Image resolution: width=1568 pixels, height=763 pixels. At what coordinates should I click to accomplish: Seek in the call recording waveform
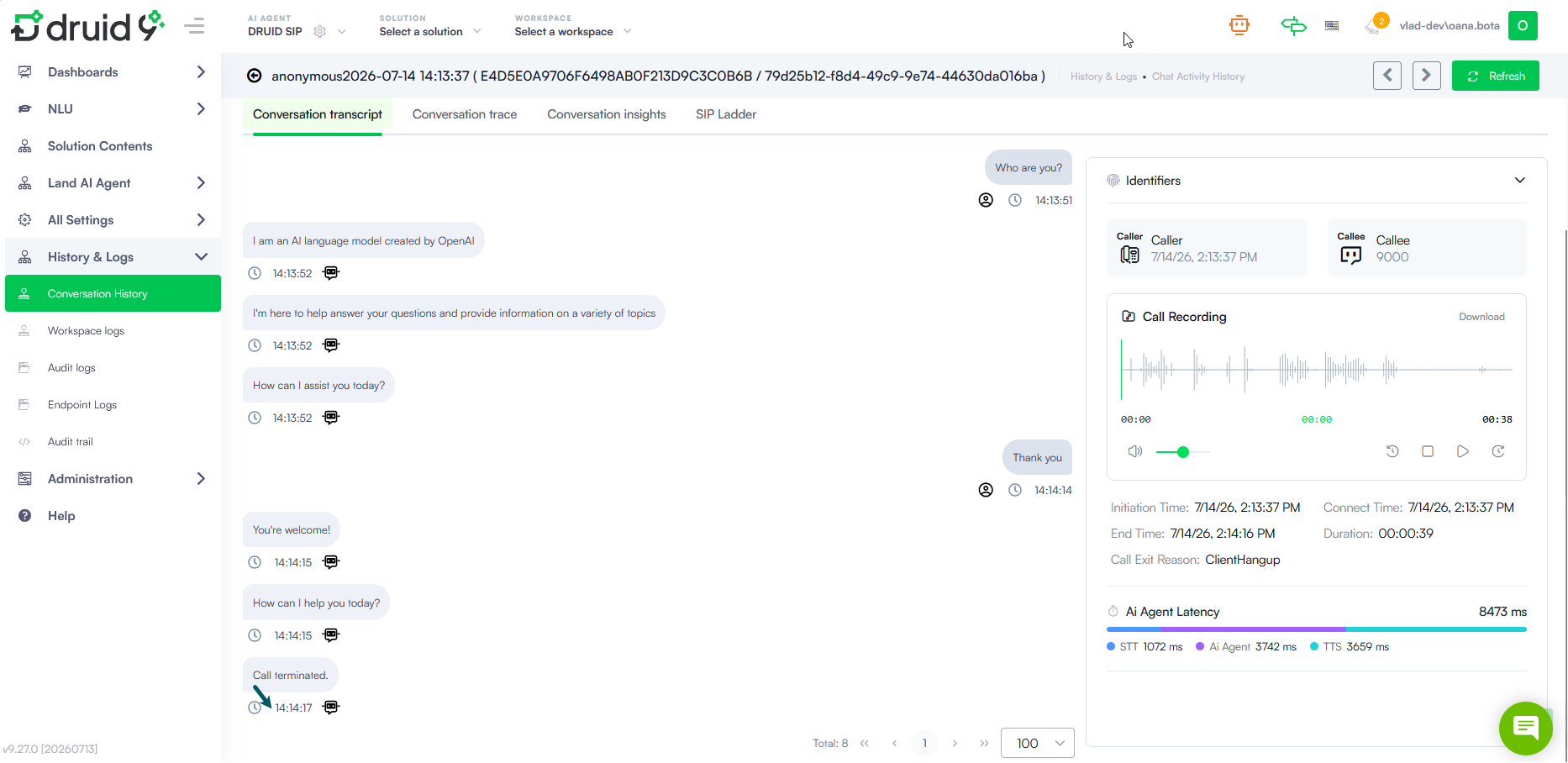pos(1317,370)
